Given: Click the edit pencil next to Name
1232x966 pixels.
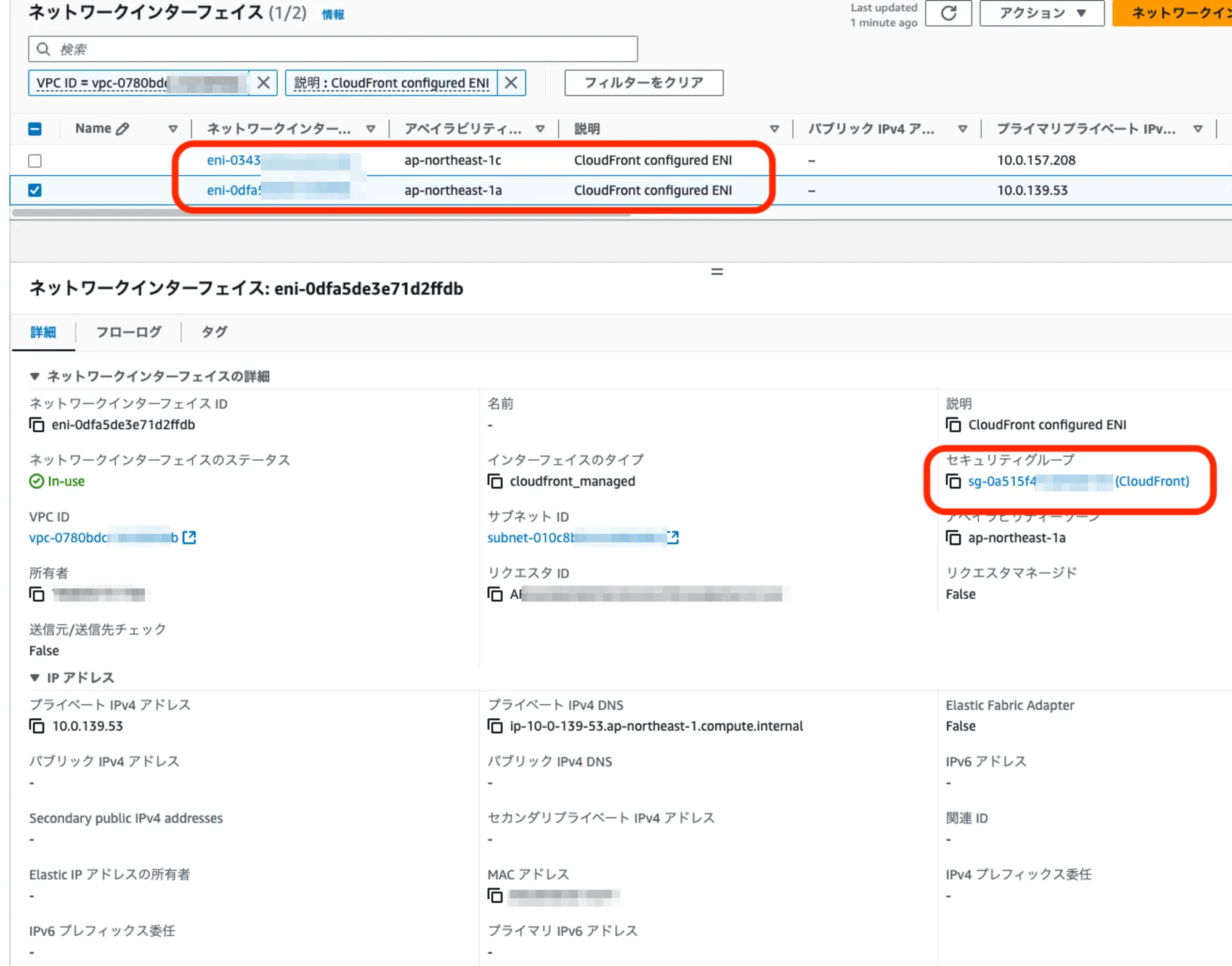Looking at the screenshot, I should tap(123, 129).
